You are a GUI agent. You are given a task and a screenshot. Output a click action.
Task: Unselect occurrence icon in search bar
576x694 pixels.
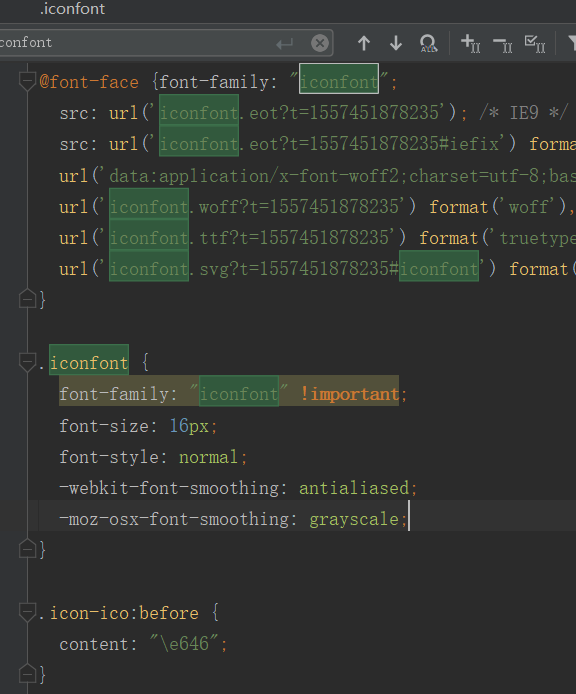pyautogui.click(x=503, y=45)
